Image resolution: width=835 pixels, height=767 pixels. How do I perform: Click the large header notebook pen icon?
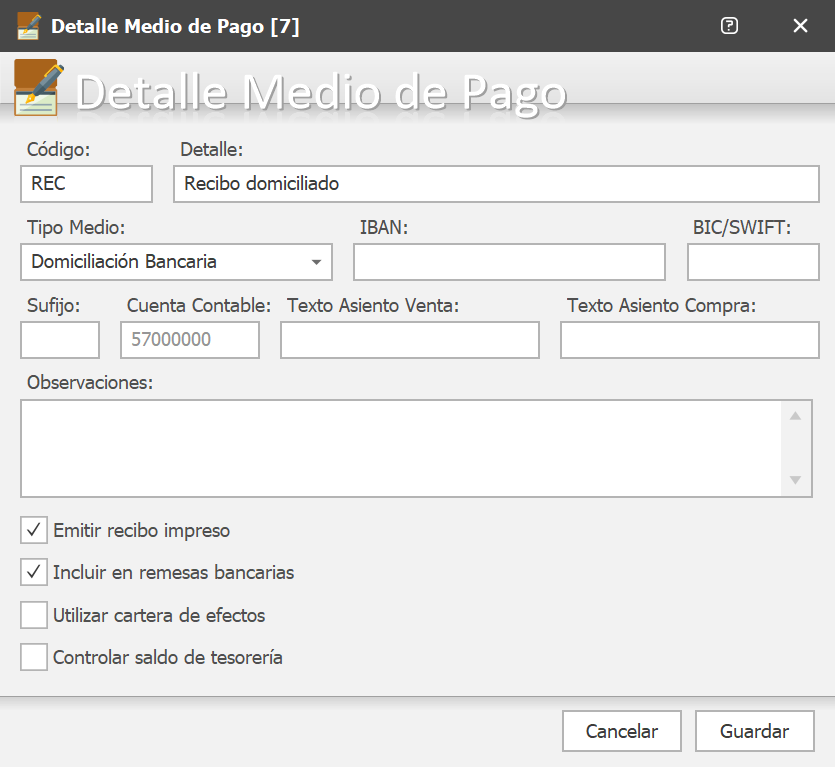click(39, 87)
